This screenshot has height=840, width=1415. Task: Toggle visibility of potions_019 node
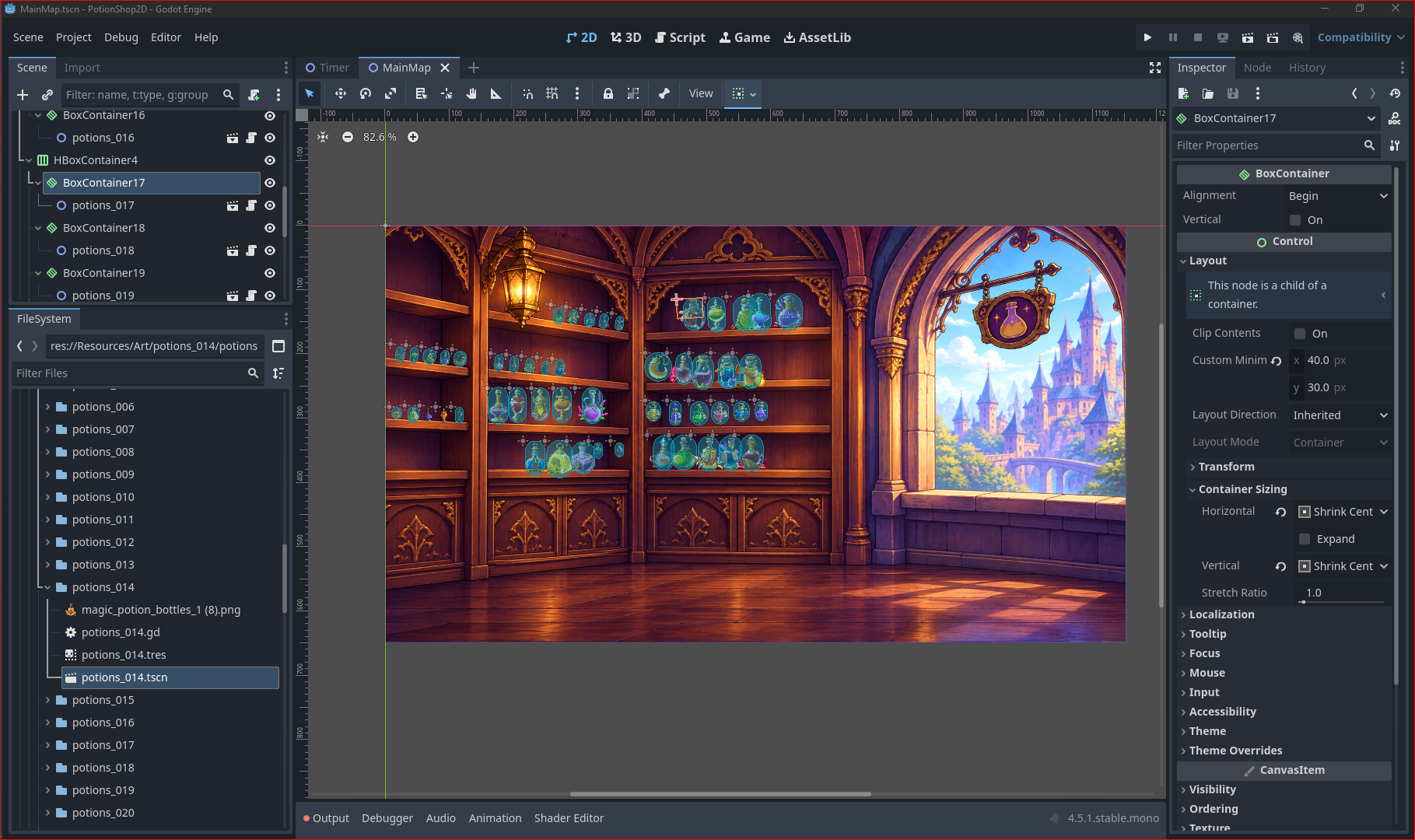pos(270,296)
